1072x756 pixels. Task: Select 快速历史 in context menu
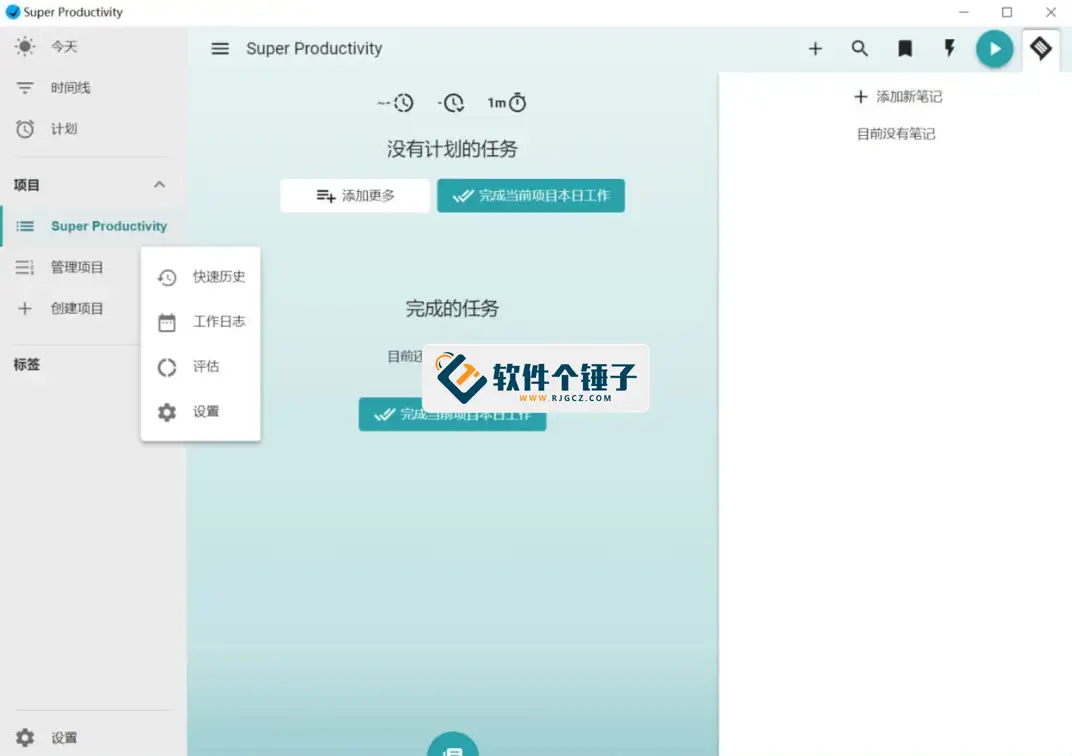click(x=200, y=277)
